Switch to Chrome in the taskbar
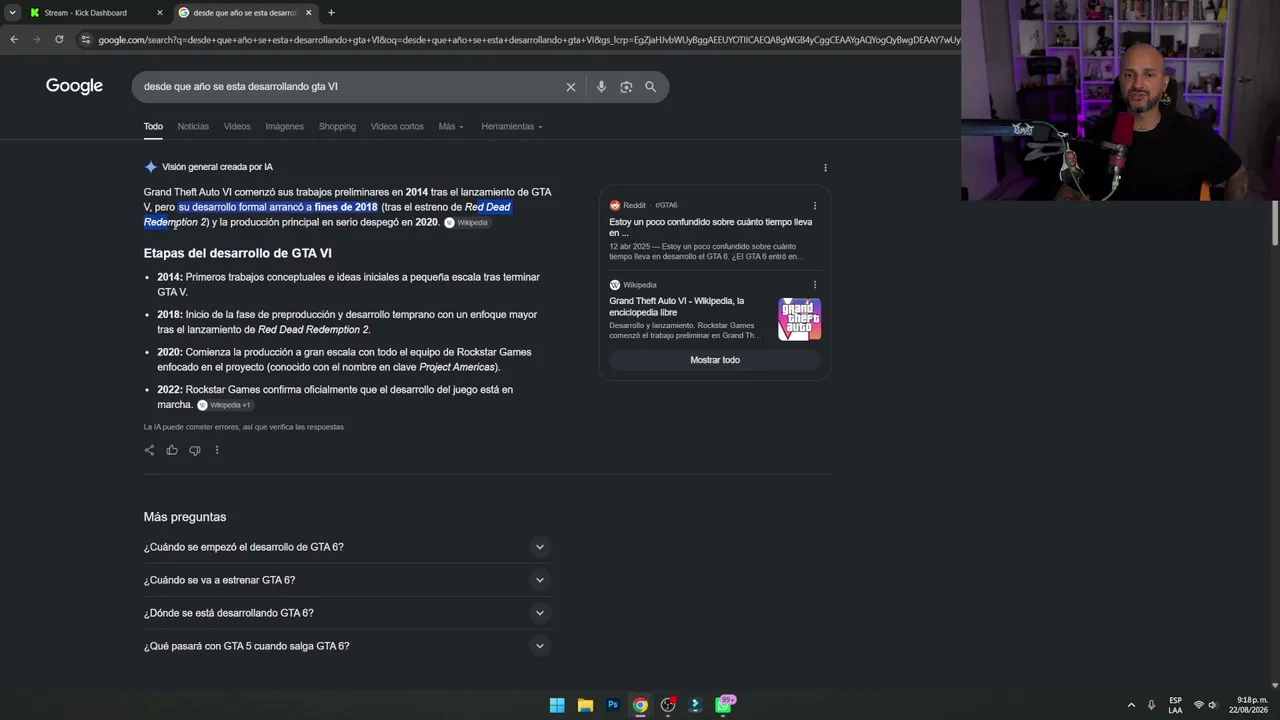 click(x=640, y=705)
